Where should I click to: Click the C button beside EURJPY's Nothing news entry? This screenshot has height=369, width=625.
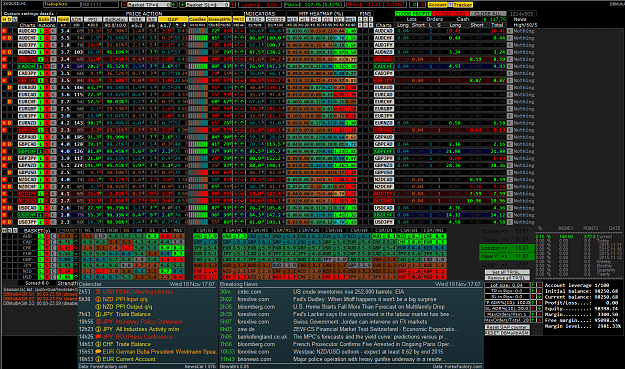tap(510, 116)
